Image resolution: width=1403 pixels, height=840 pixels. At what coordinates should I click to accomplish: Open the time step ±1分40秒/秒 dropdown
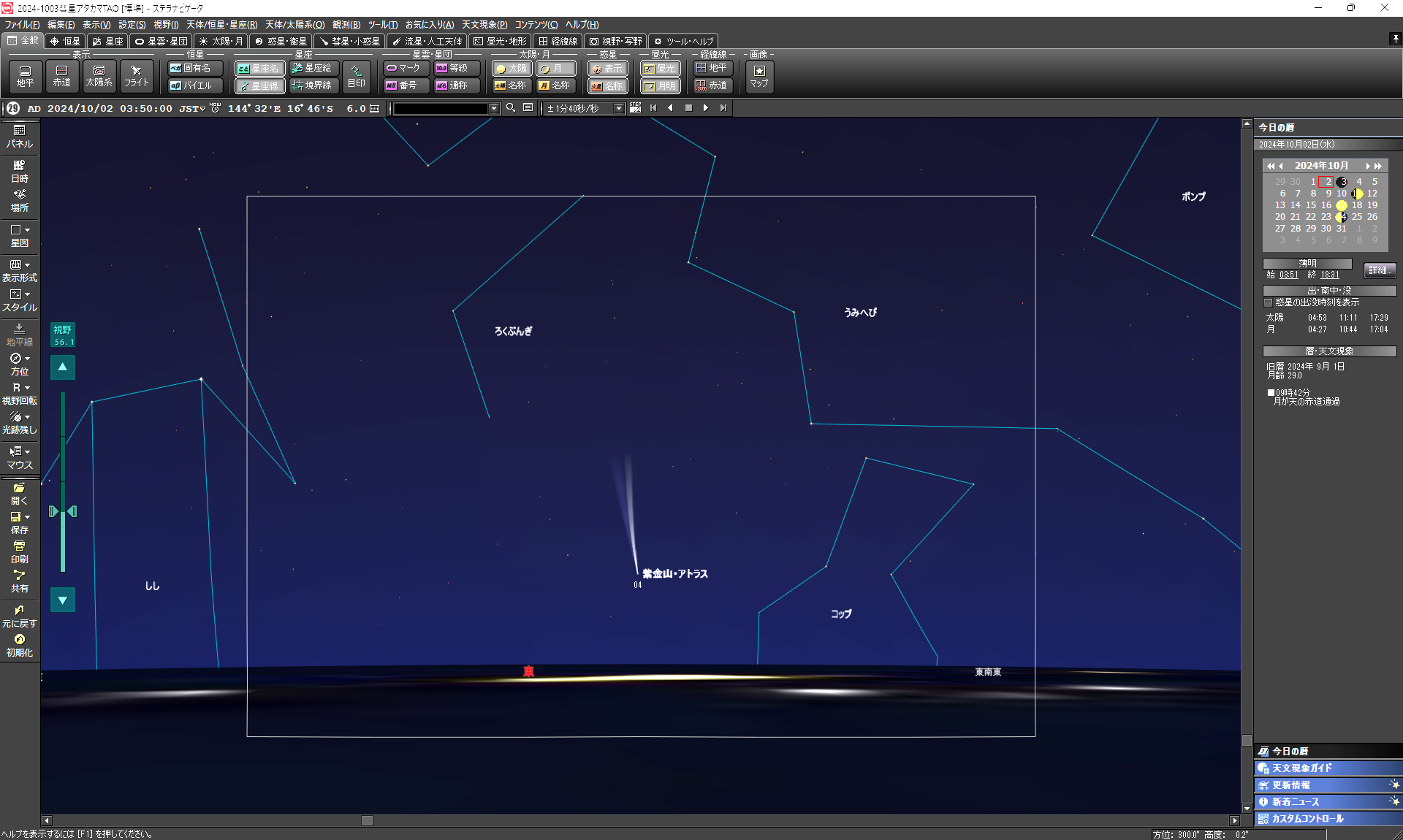619,108
